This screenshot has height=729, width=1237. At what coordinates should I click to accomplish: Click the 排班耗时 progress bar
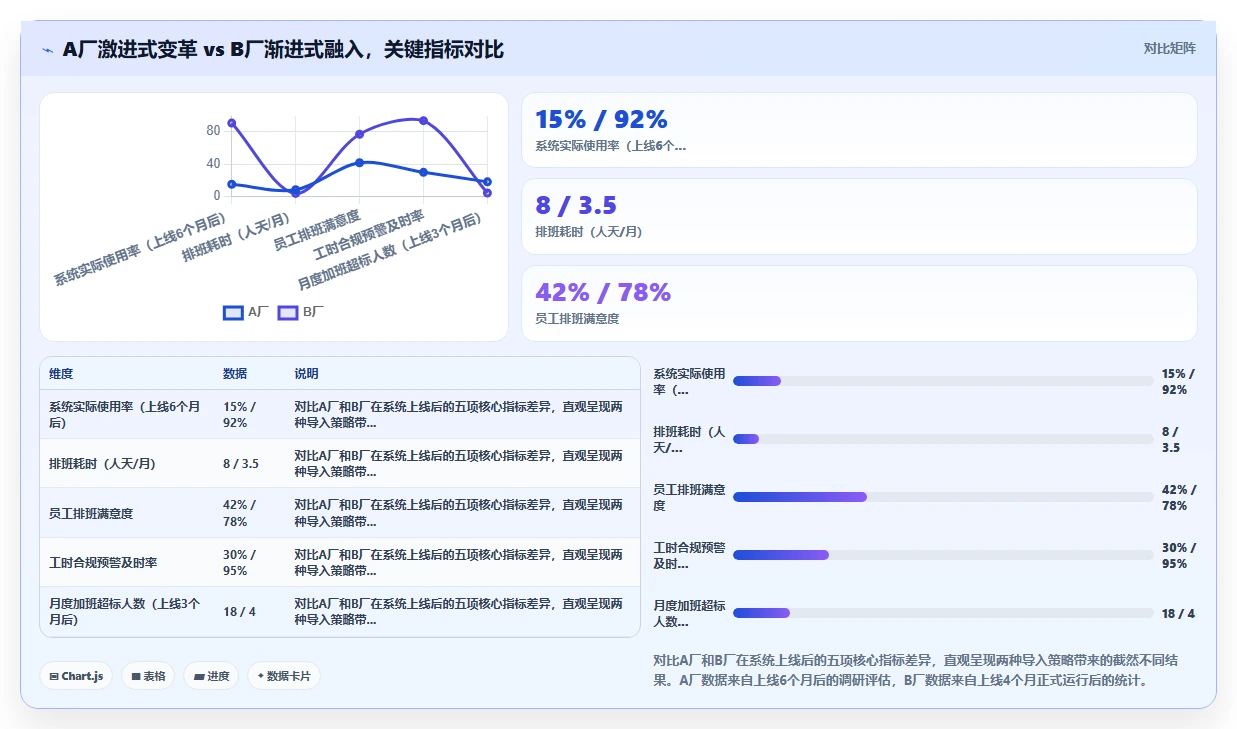tap(943, 439)
